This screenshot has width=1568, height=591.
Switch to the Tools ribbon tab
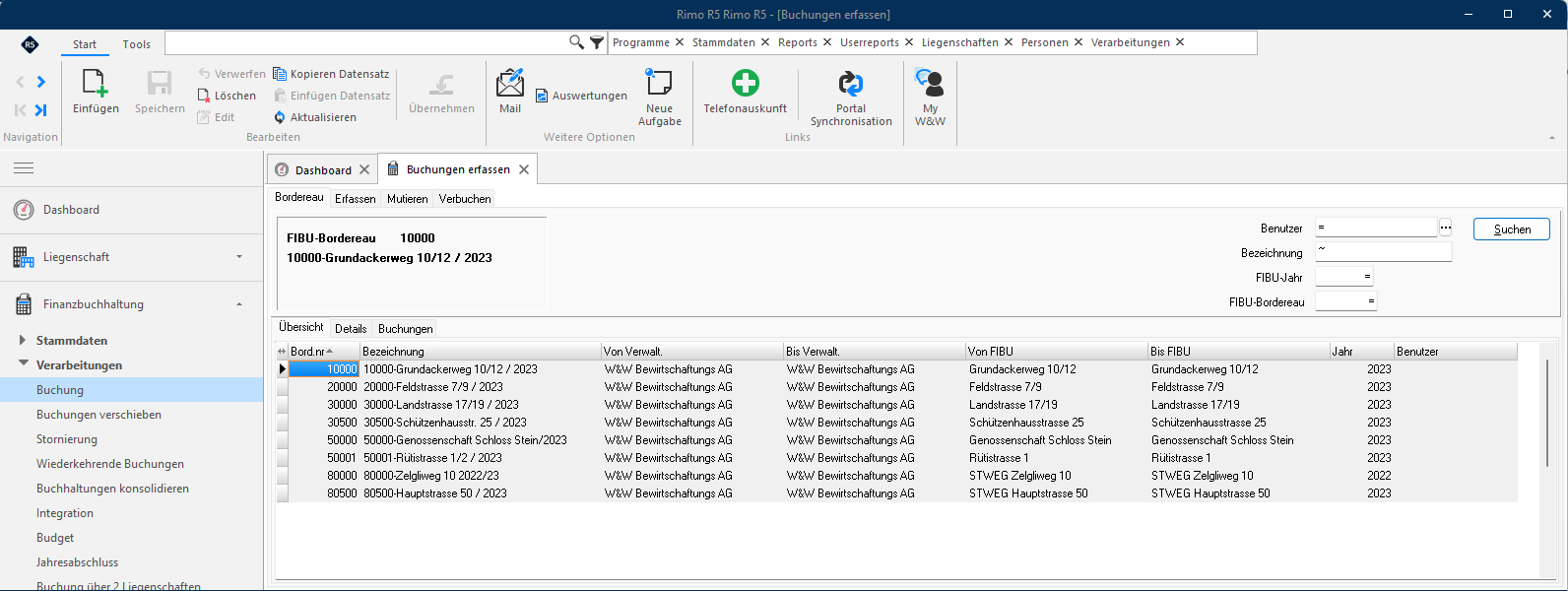coord(137,44)
